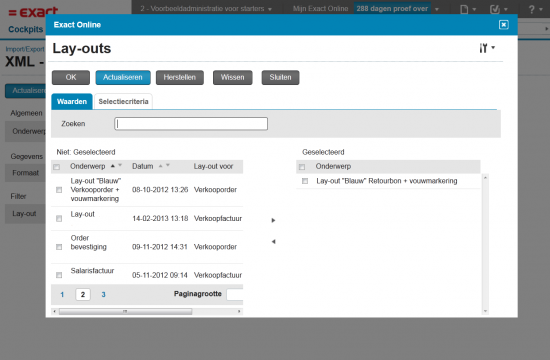The width and height of the screenshot is (550, 360).
Task: Click the Paginagrootte input field
Action: click(x=235, y=294)
